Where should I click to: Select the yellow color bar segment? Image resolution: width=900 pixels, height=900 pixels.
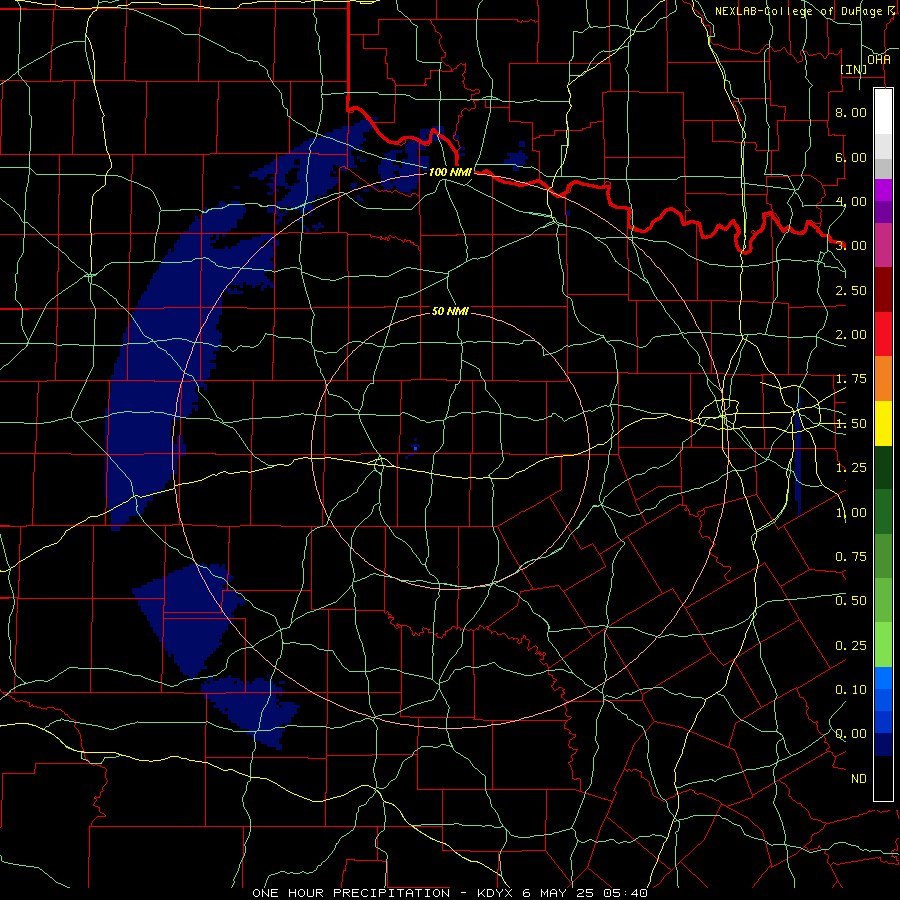[883, 423]
